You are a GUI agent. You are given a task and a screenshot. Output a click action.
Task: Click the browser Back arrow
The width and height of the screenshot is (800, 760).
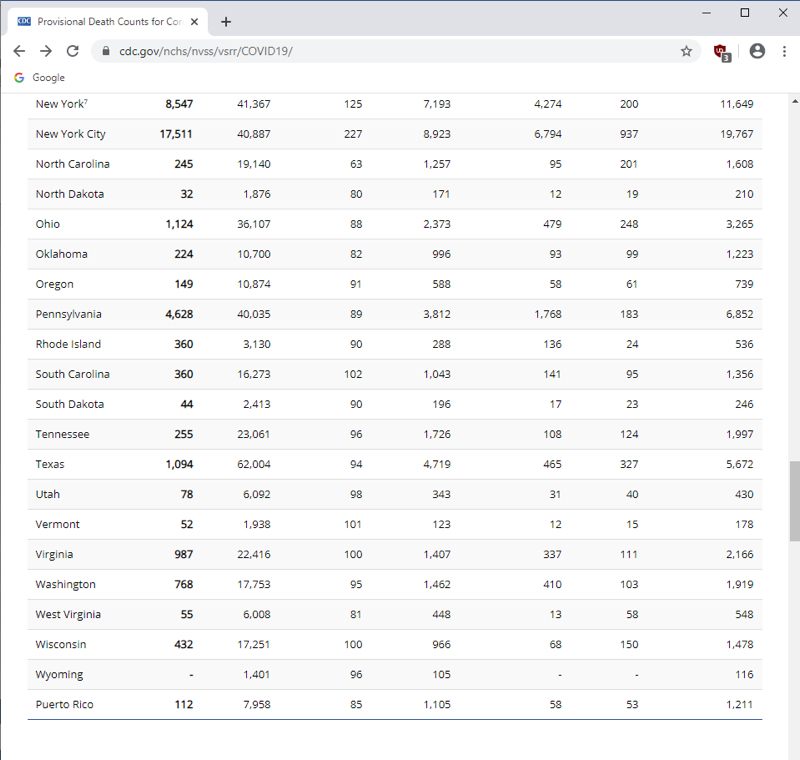(x=20, y=51)
